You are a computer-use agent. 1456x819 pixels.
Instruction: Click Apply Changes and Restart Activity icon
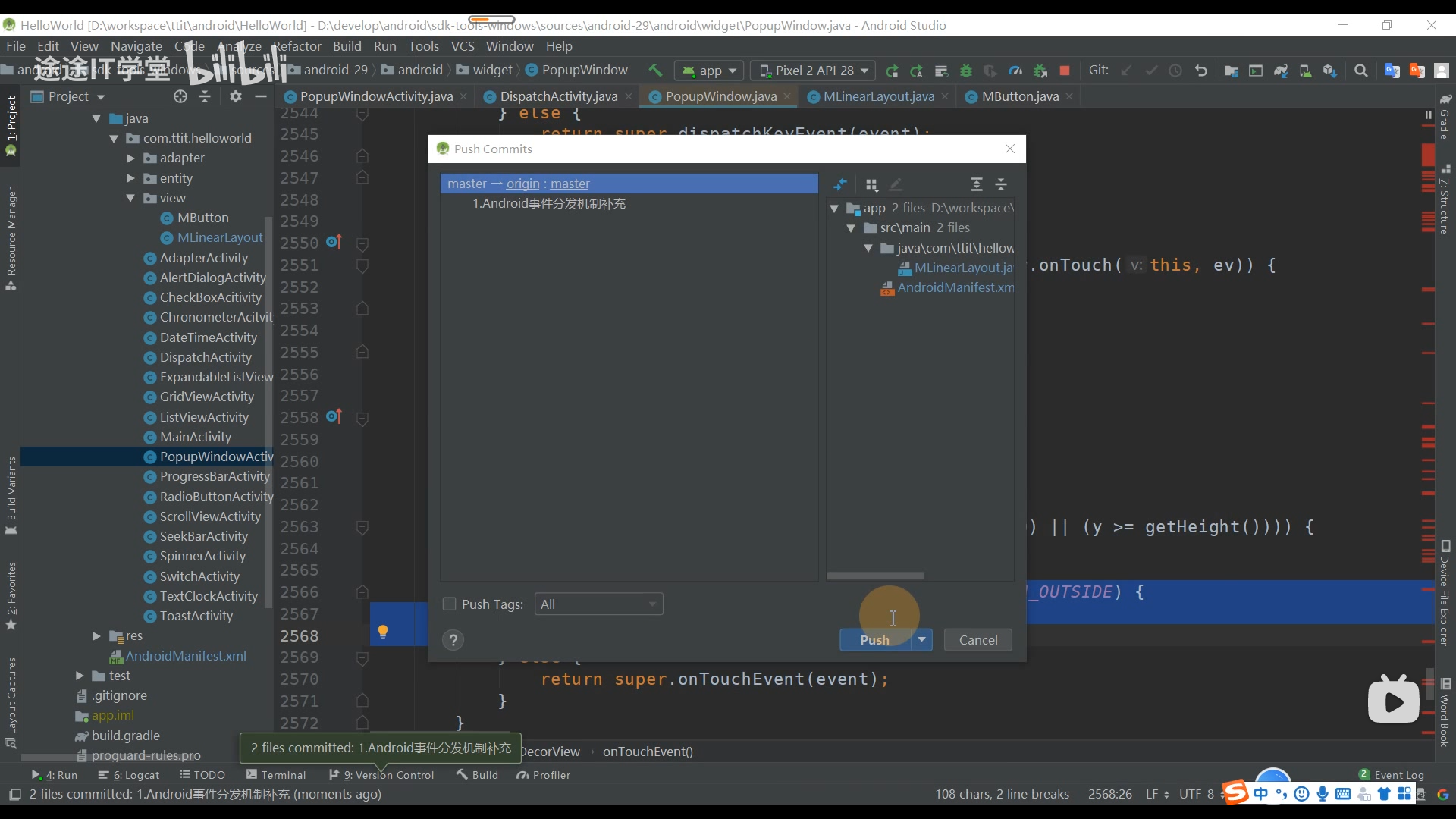coord(917,71)
